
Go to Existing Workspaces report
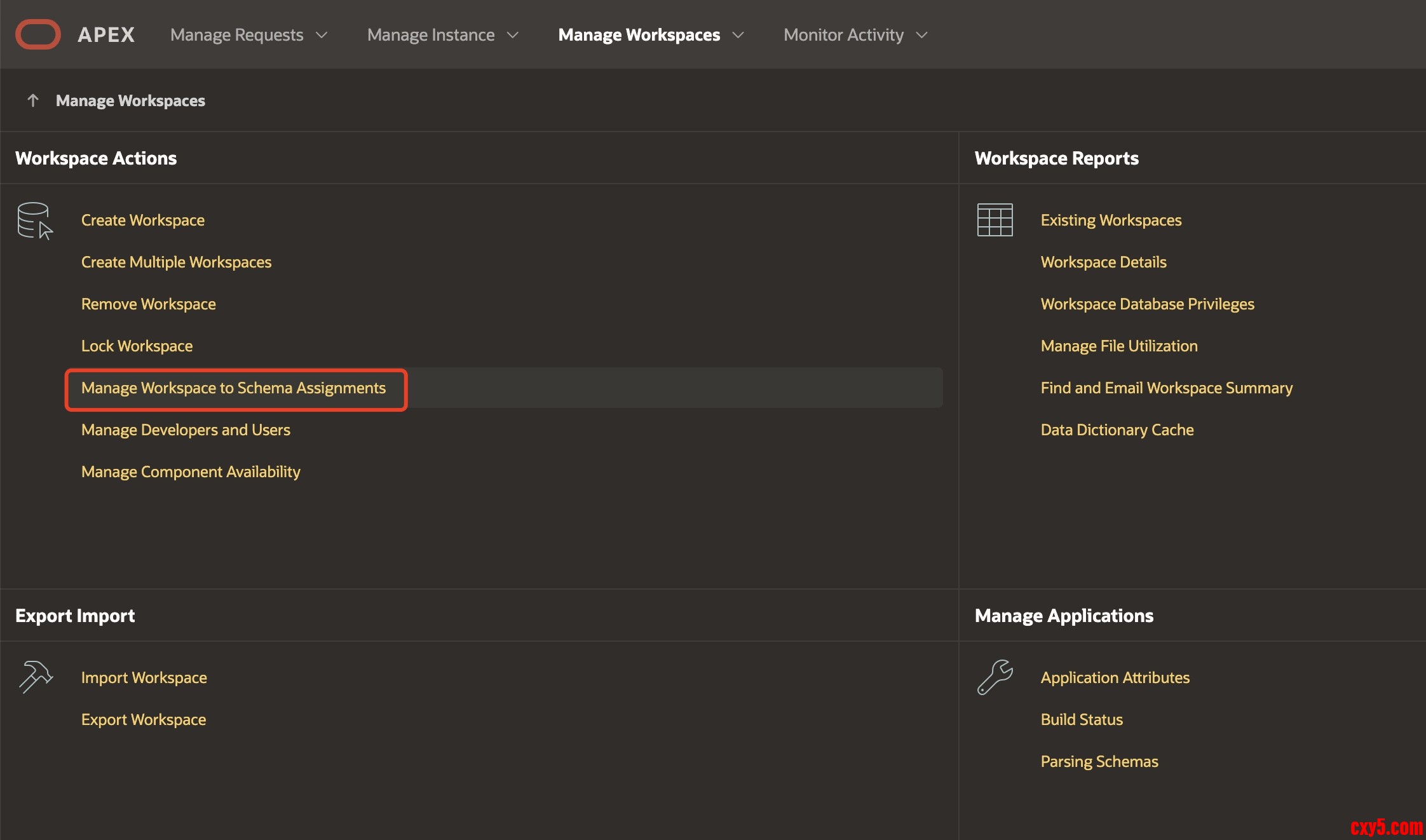1111,220
